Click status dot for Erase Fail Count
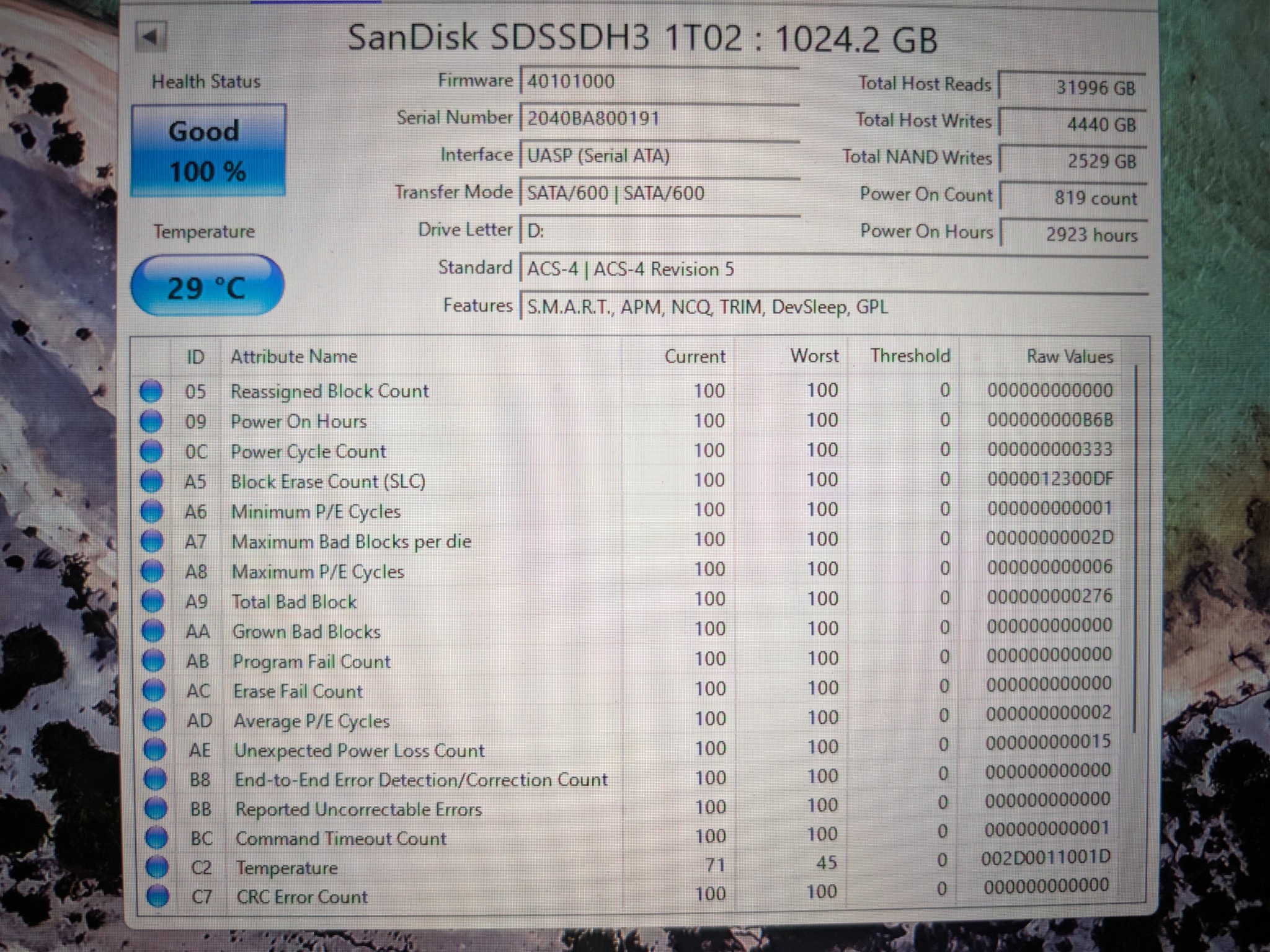1270x952 pixels. (x=154, y=690)
